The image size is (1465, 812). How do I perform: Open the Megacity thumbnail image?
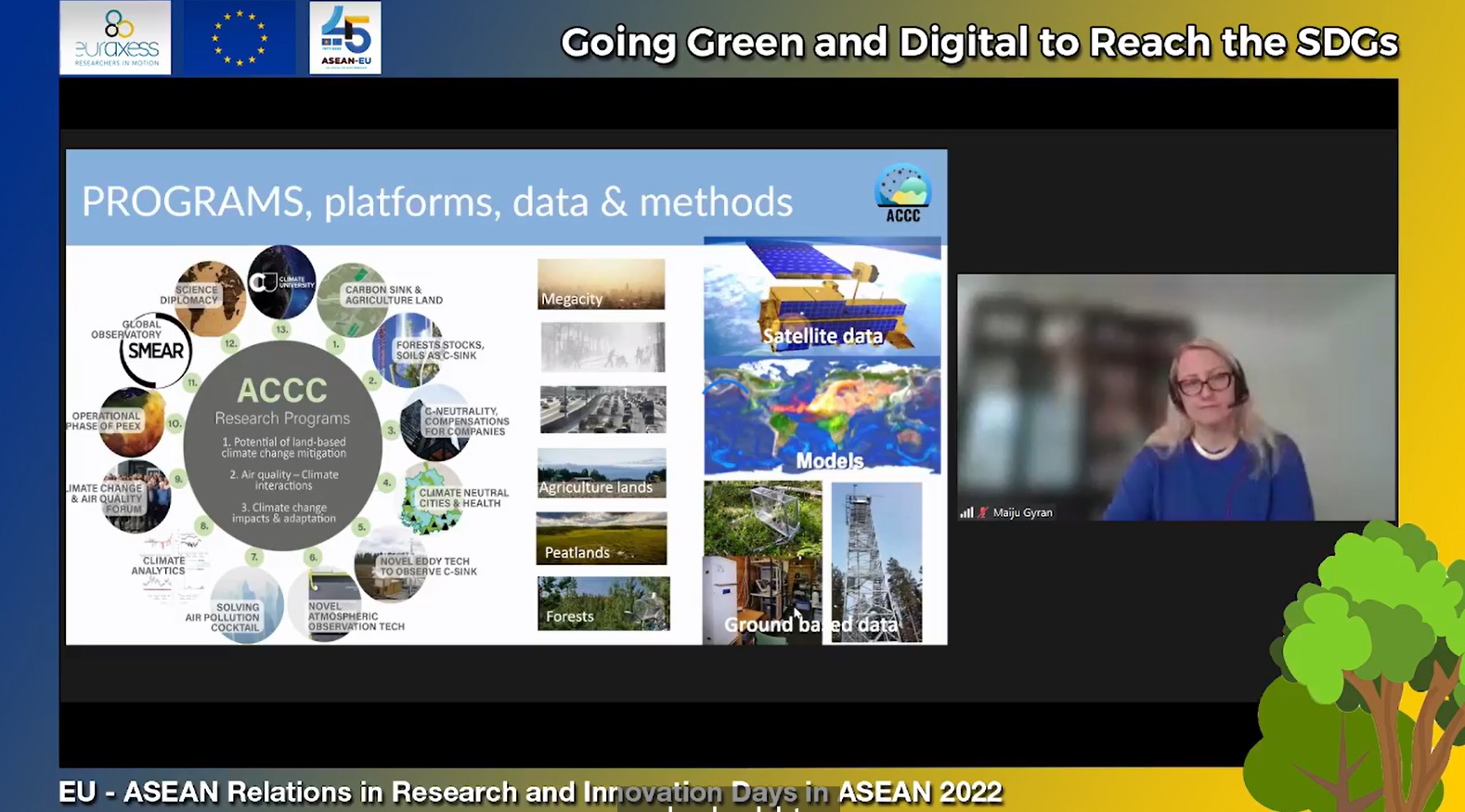tap(602, 285)
